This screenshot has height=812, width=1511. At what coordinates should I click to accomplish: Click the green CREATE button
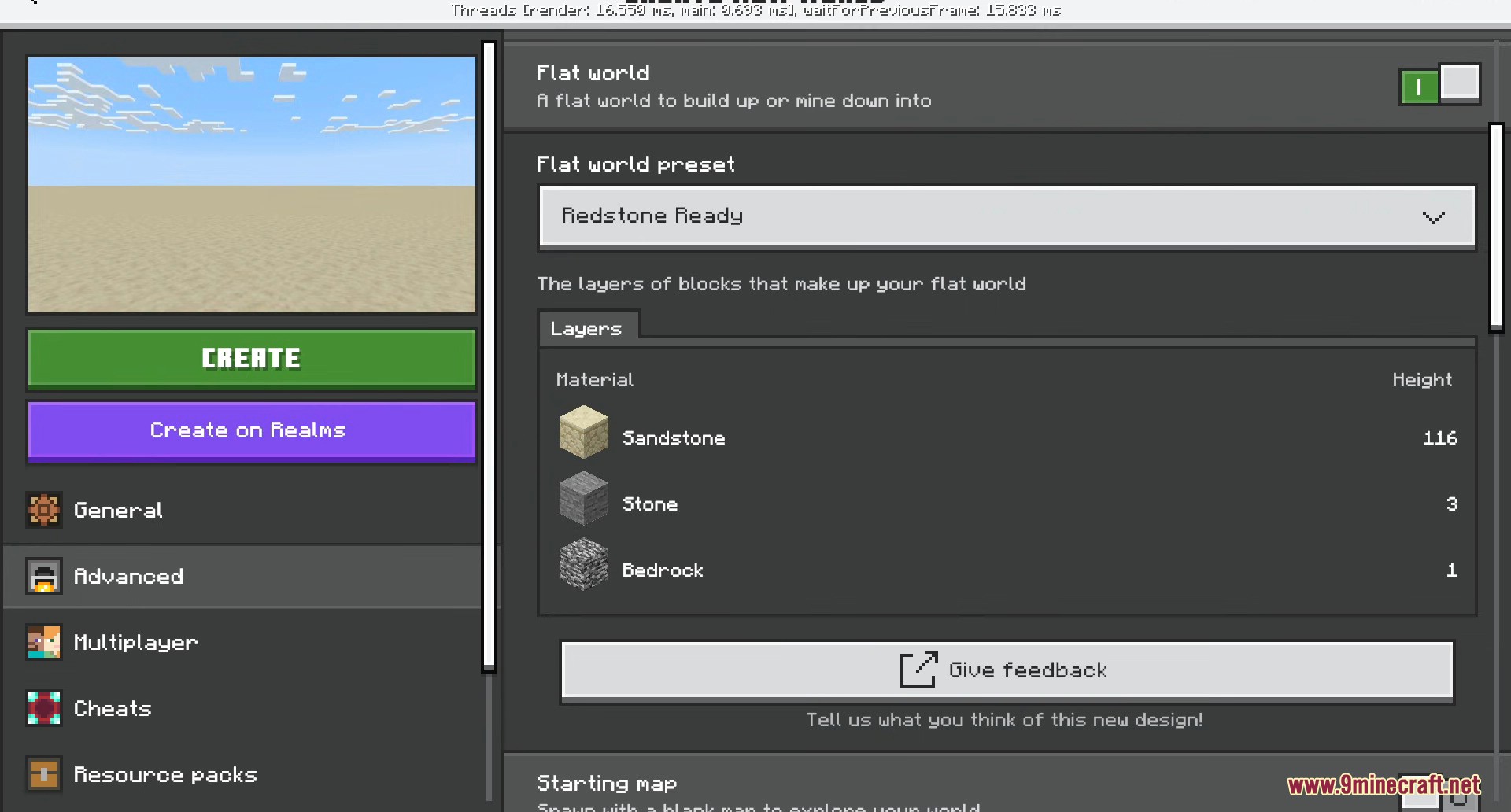click(252, 359)
